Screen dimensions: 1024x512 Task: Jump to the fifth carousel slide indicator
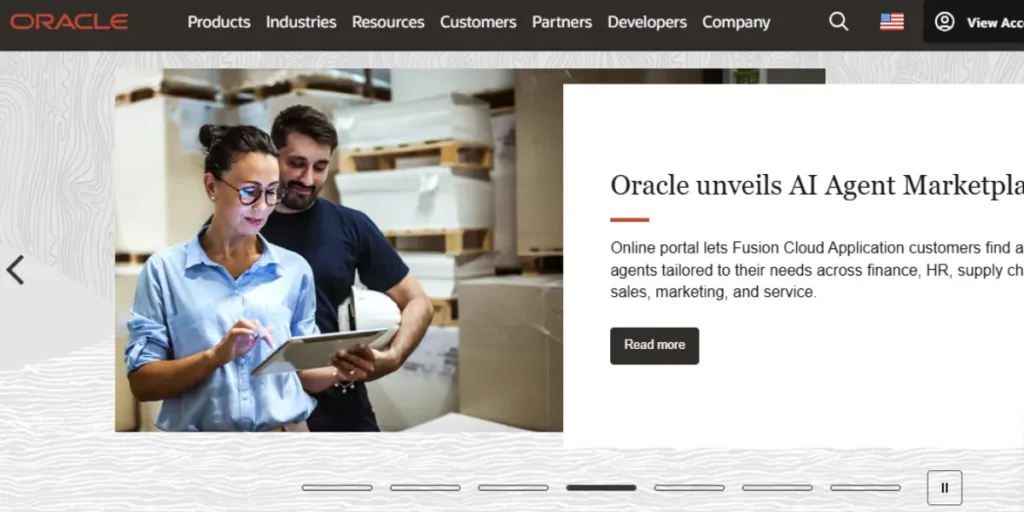tap(689, 488)
